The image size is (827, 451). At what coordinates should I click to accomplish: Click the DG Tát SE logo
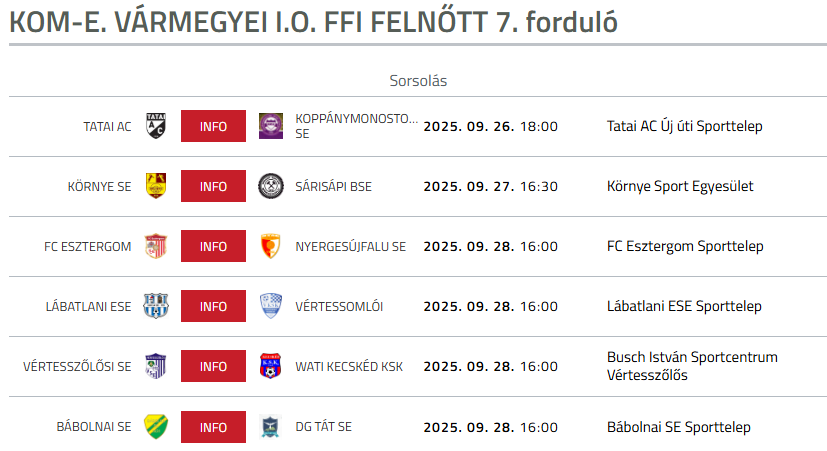(x=270, y=426)
